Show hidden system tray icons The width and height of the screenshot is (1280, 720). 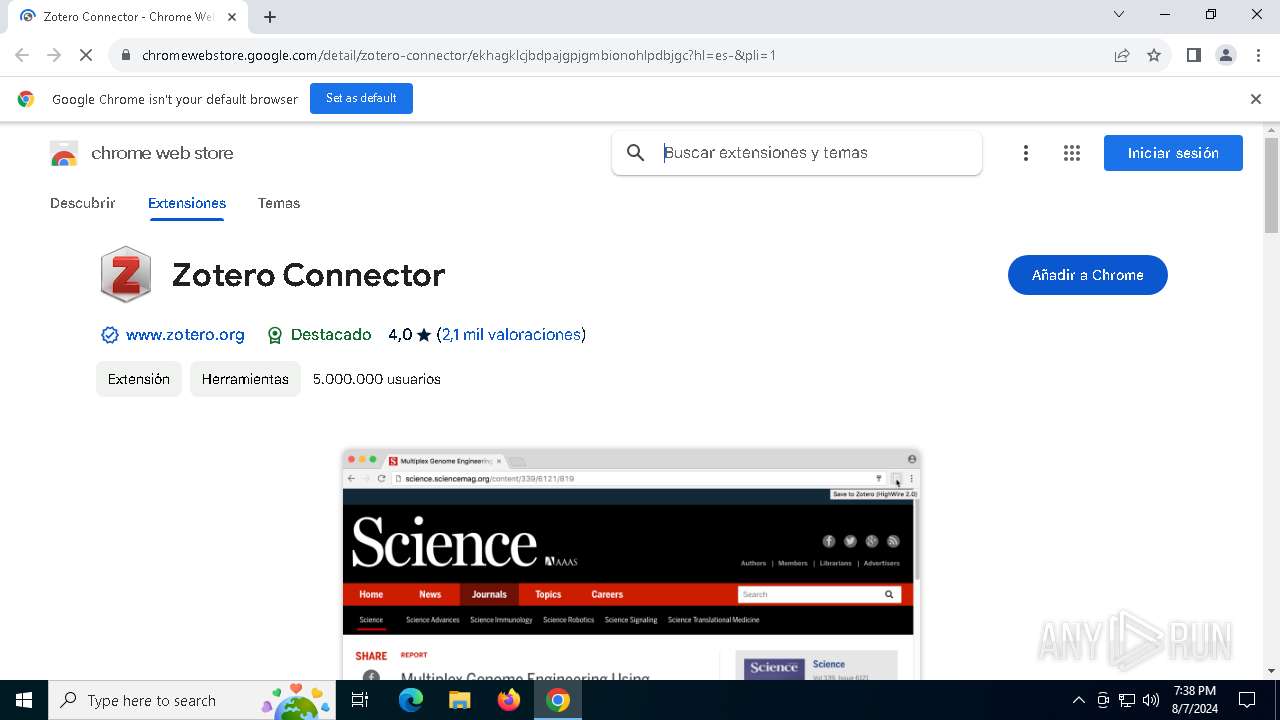click(x=1078, y=700)
